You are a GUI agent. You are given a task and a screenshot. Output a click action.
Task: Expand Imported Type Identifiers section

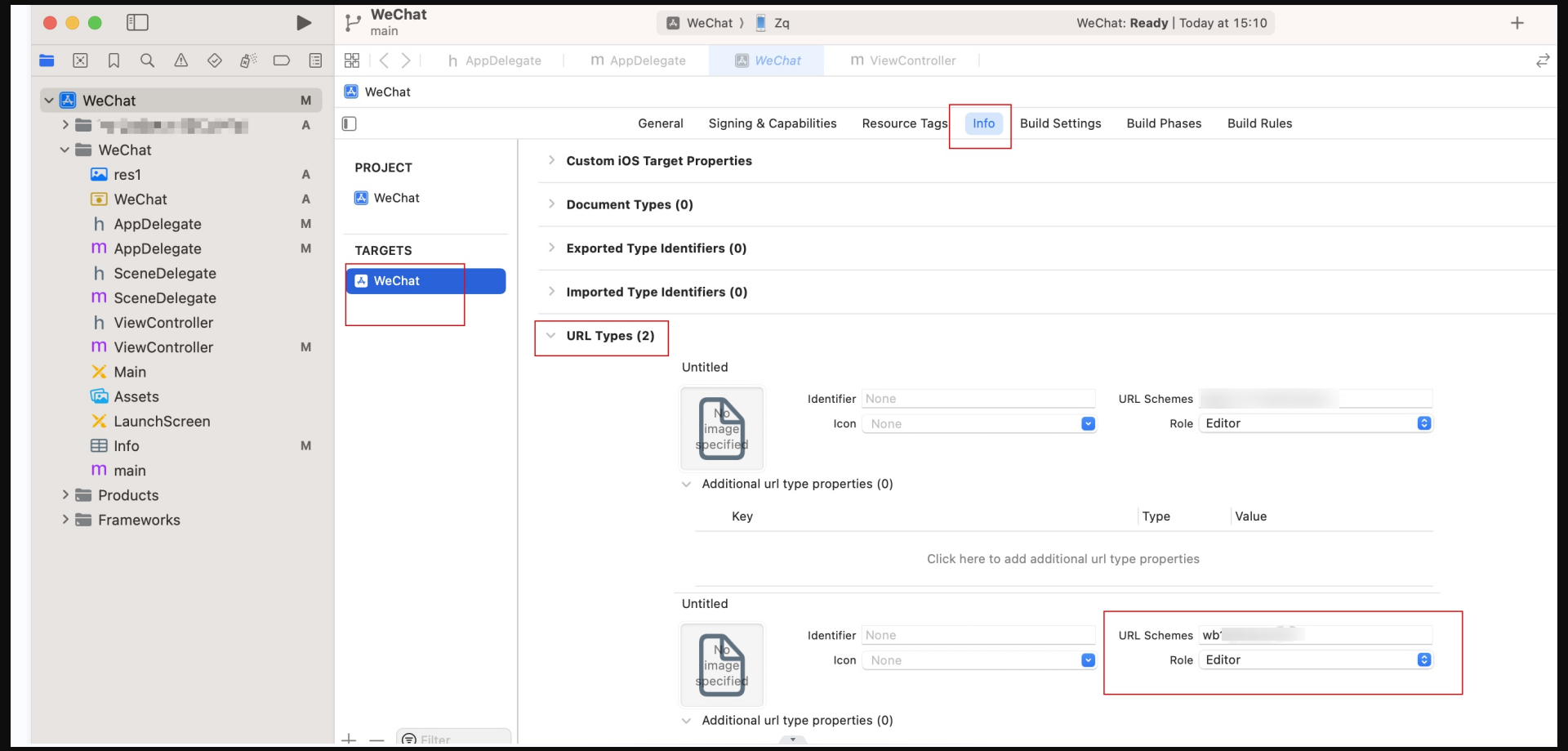click(551, 292)
